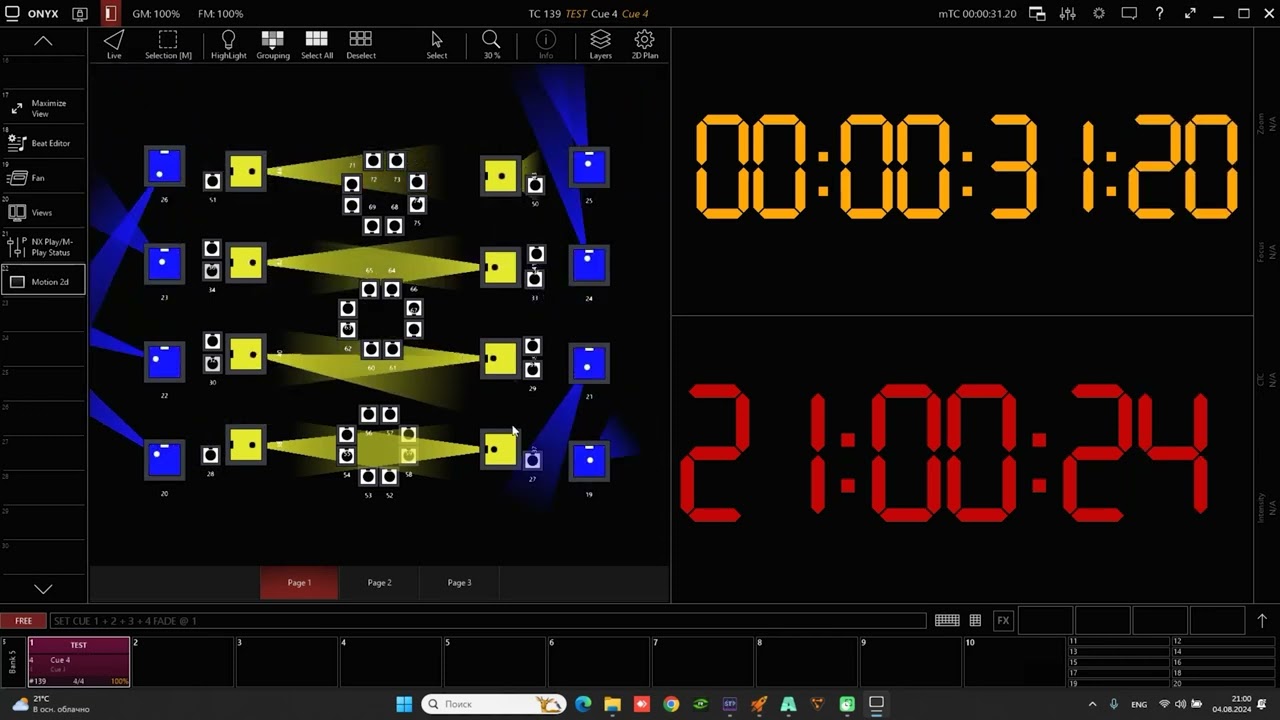Viewport: 1280px width, 720px height.
Task: Activate the Selection [M] marquee tool
Action: pyautogui.click(x=168, y=44)
